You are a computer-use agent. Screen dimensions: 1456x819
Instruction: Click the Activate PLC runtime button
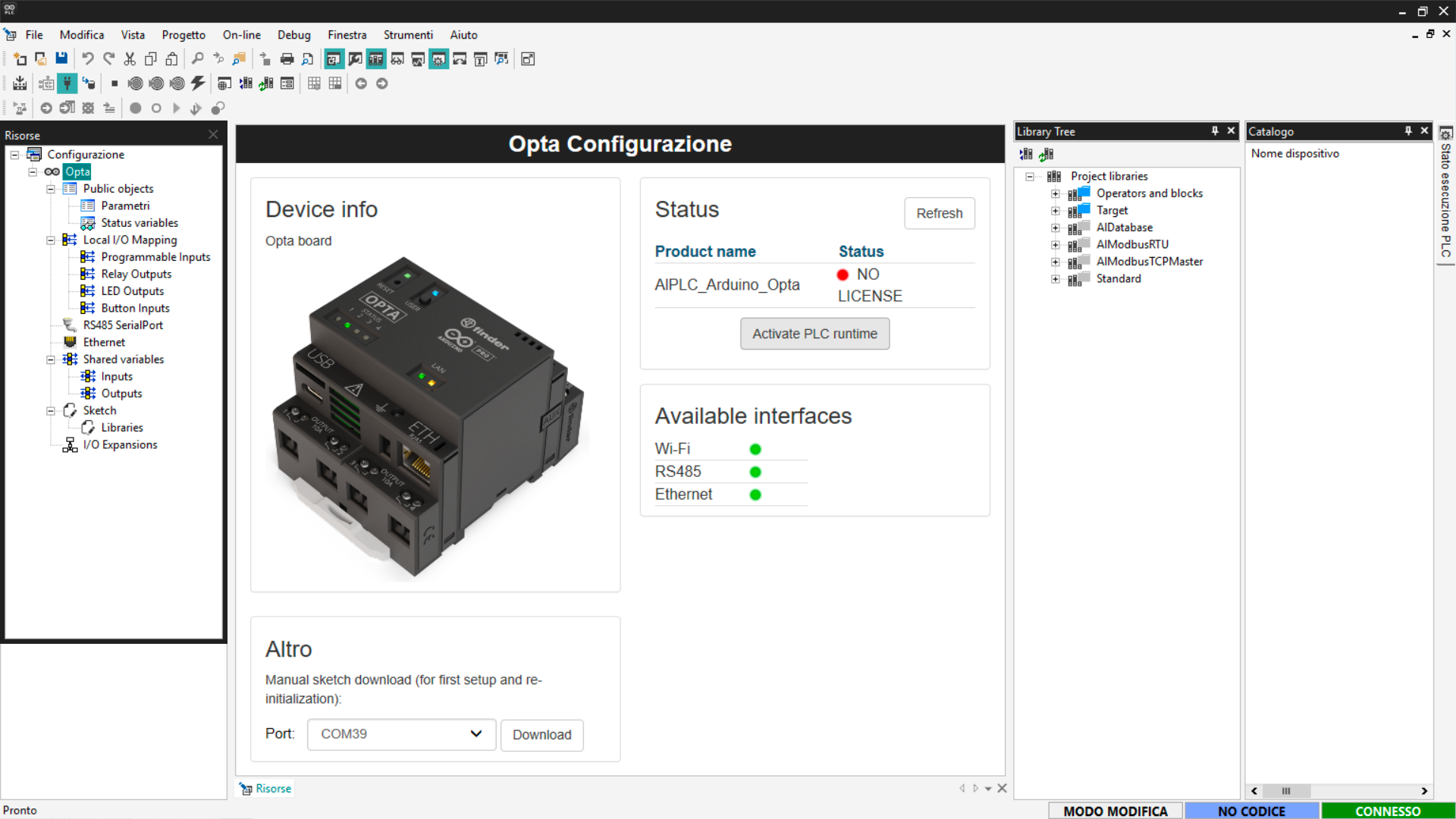click(x=814, y=334)
